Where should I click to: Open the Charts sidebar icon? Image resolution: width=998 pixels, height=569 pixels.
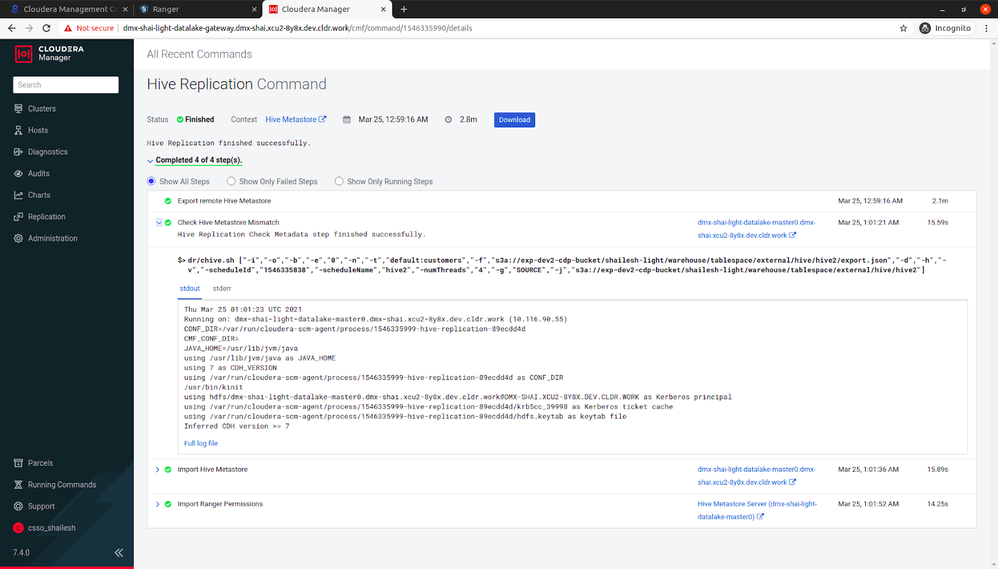[18, 195]
